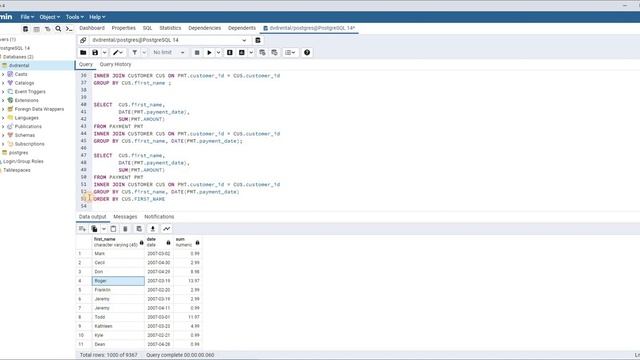Expand the Casts tree node

pos(3,74)
